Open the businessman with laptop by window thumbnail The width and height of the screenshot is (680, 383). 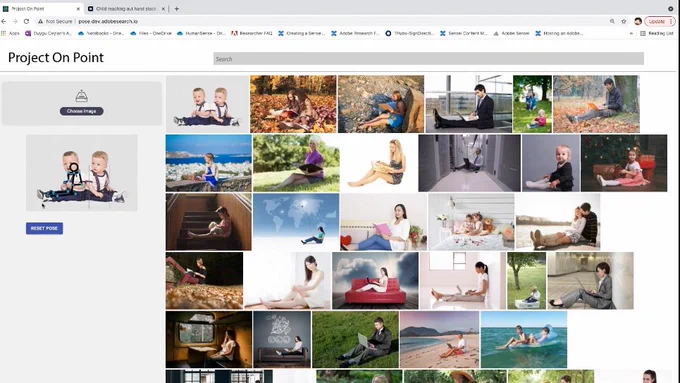[468, 104]
